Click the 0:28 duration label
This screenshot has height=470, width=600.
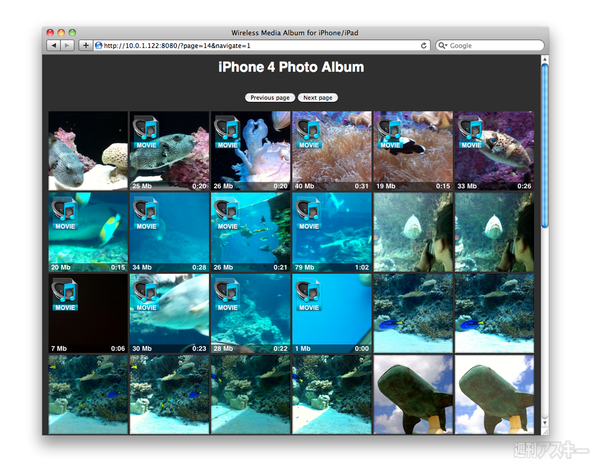(x=199, y=267)
